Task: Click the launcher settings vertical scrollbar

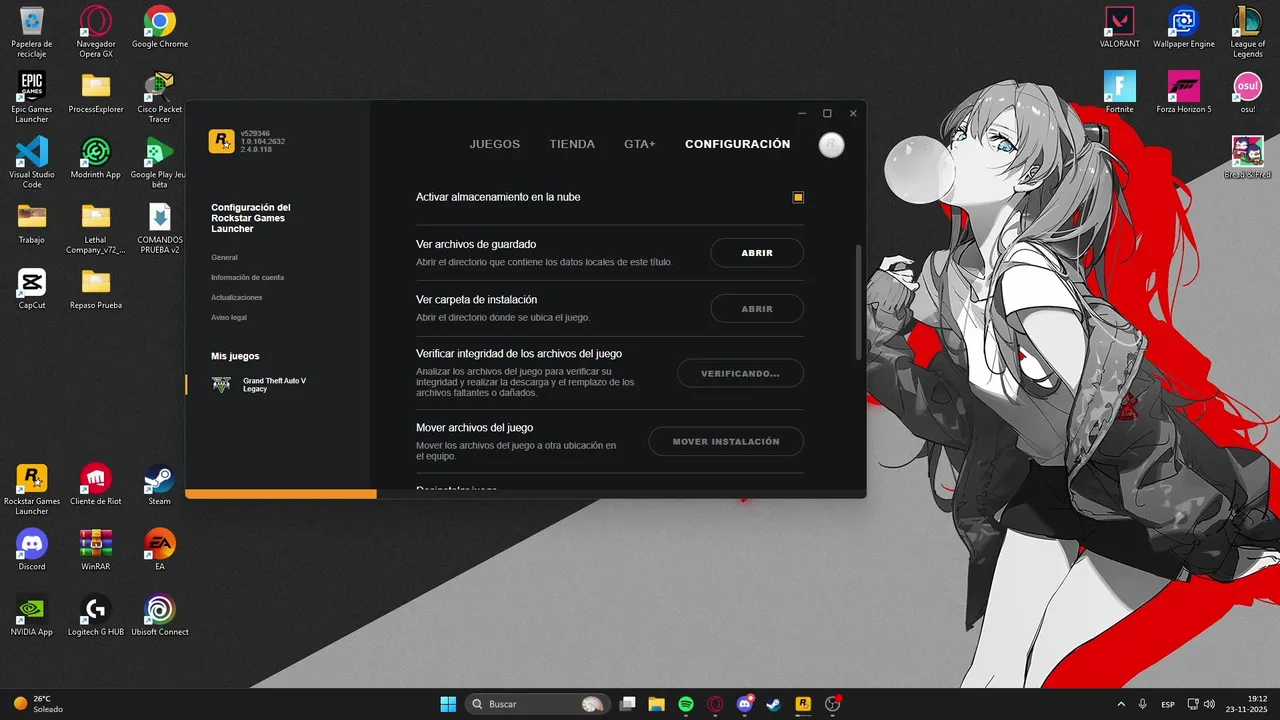Action: point(857,302)
